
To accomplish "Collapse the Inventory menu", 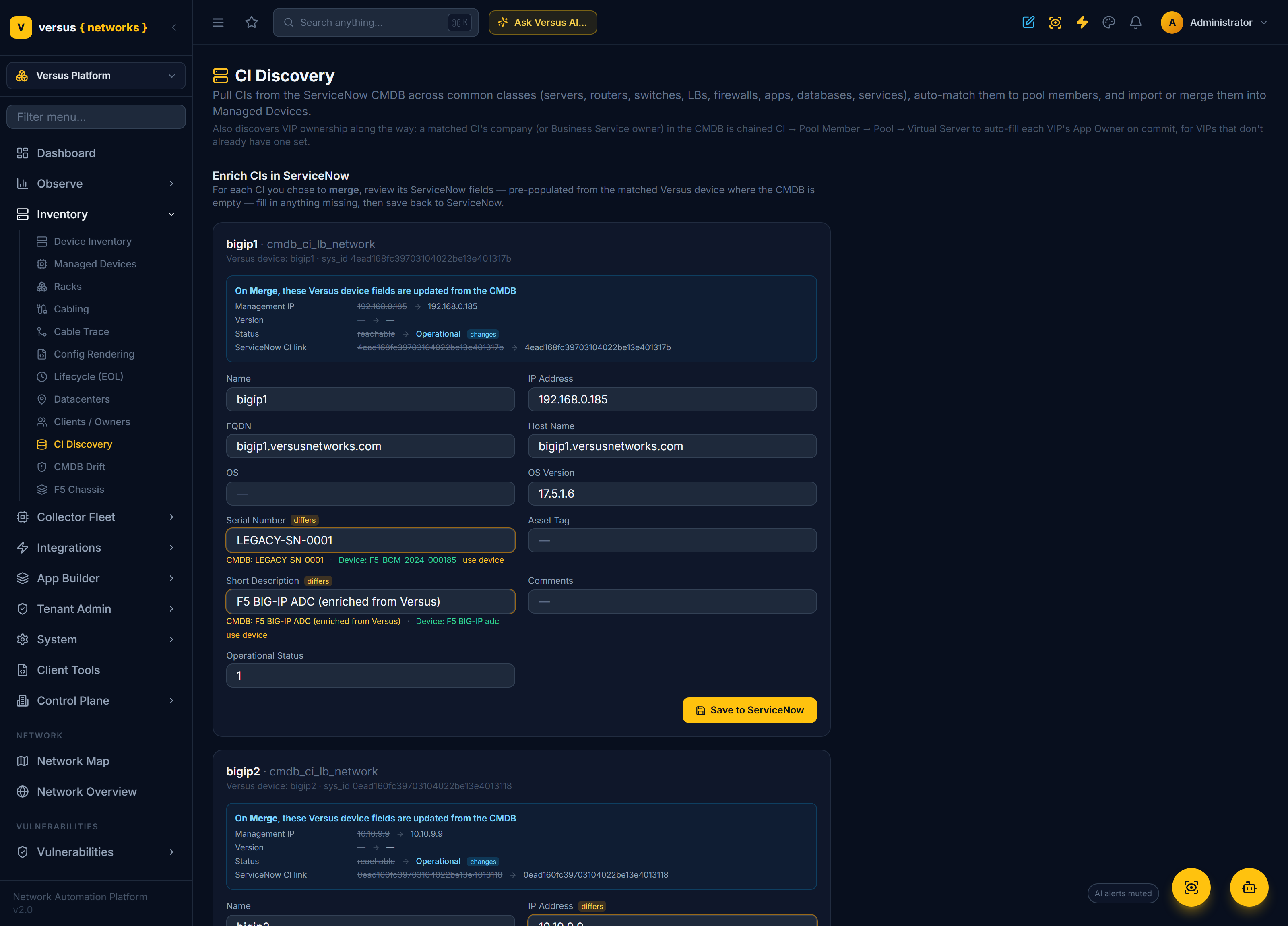I will [96, 214].
